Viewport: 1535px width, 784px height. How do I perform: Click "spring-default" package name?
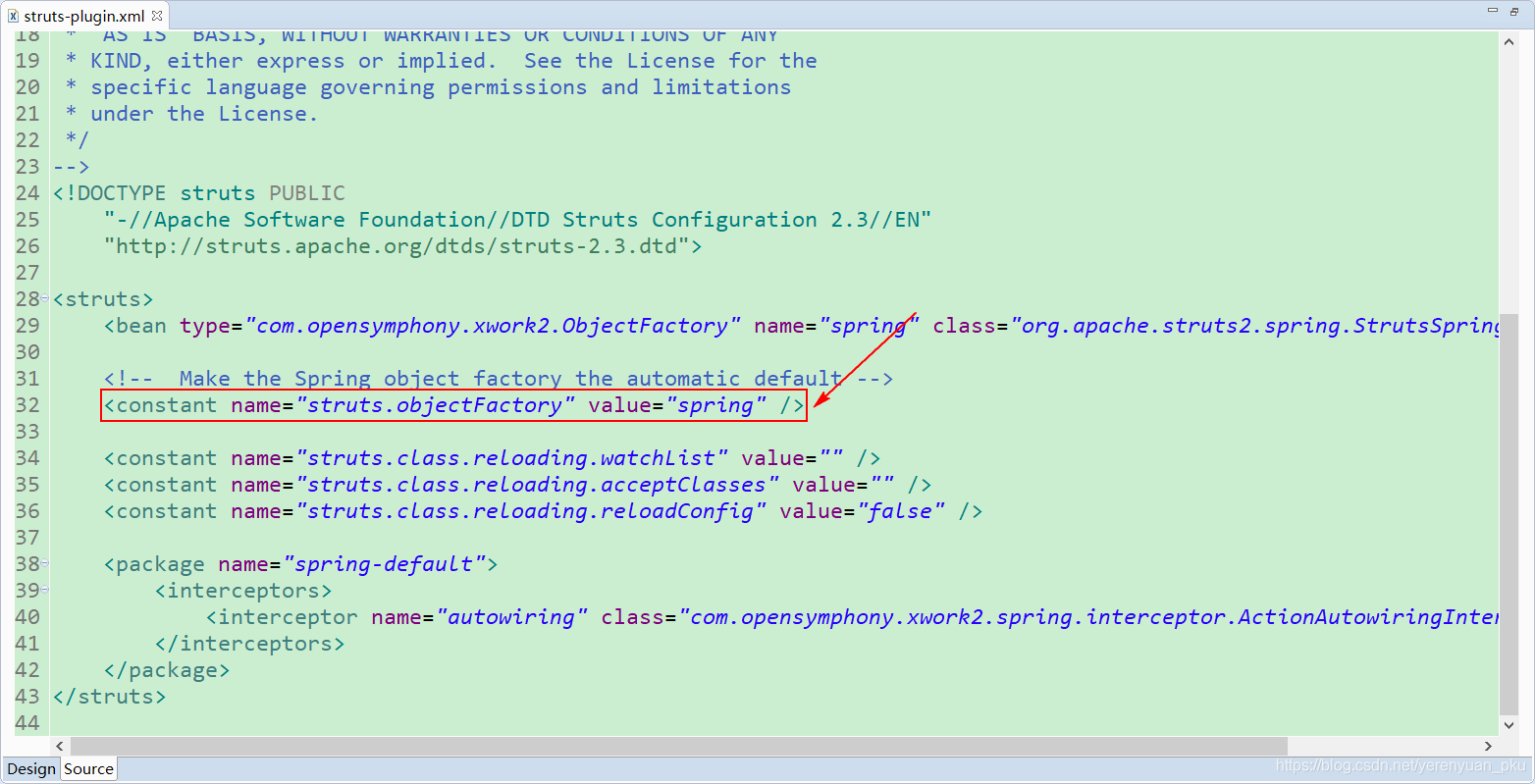point(384,564)
